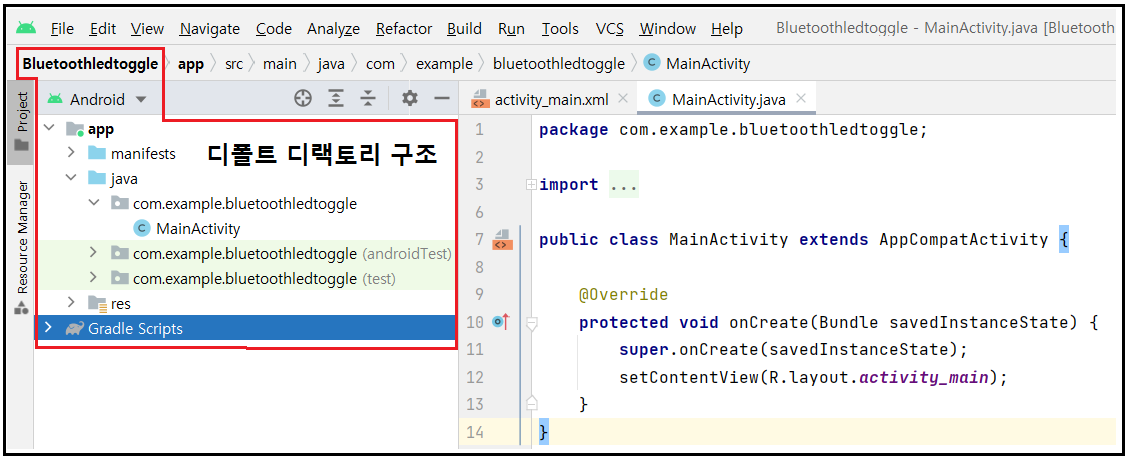Select the res folder
The image size is (1129, 461).
pyautogui.click(x=121, y=303)
